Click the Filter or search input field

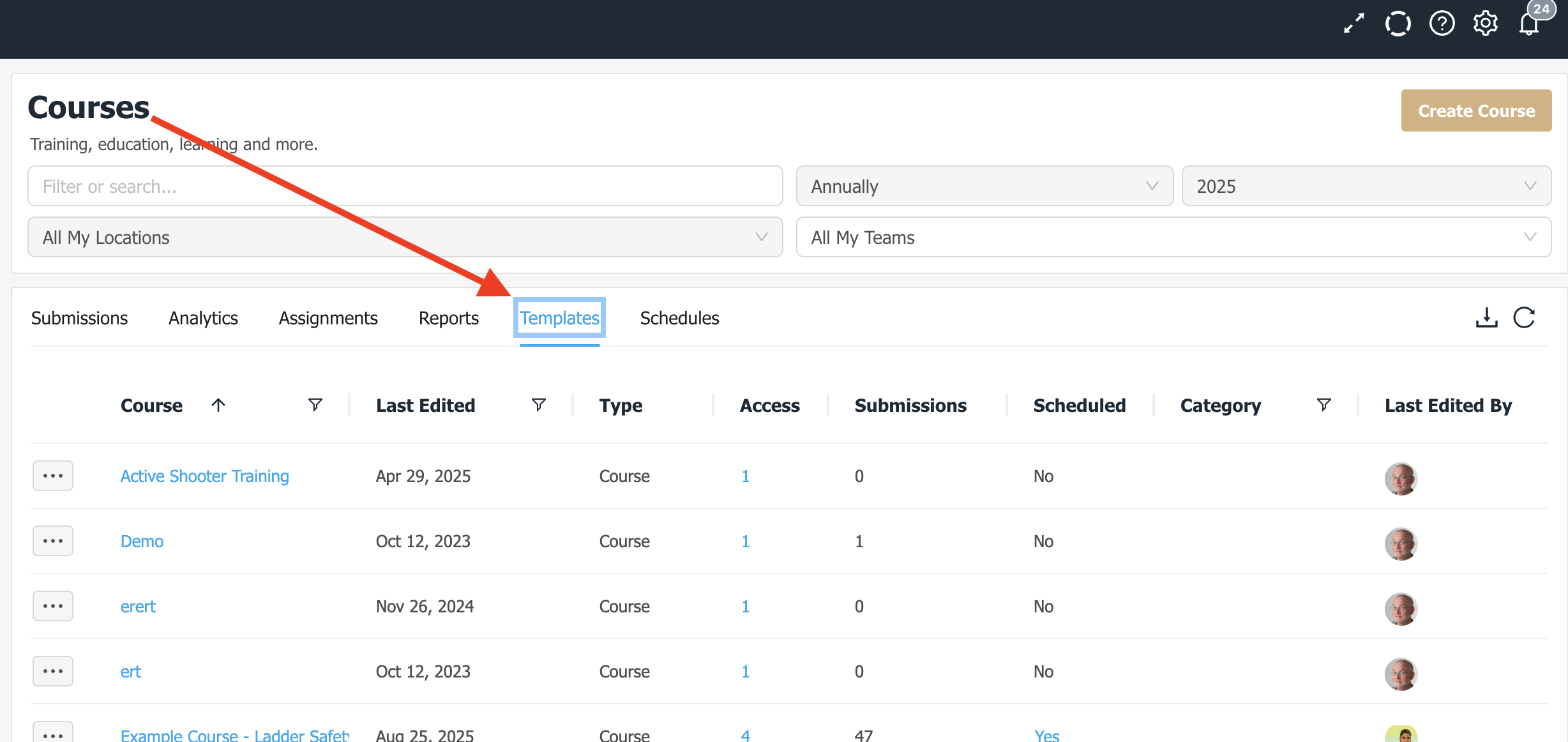(405, 186)
